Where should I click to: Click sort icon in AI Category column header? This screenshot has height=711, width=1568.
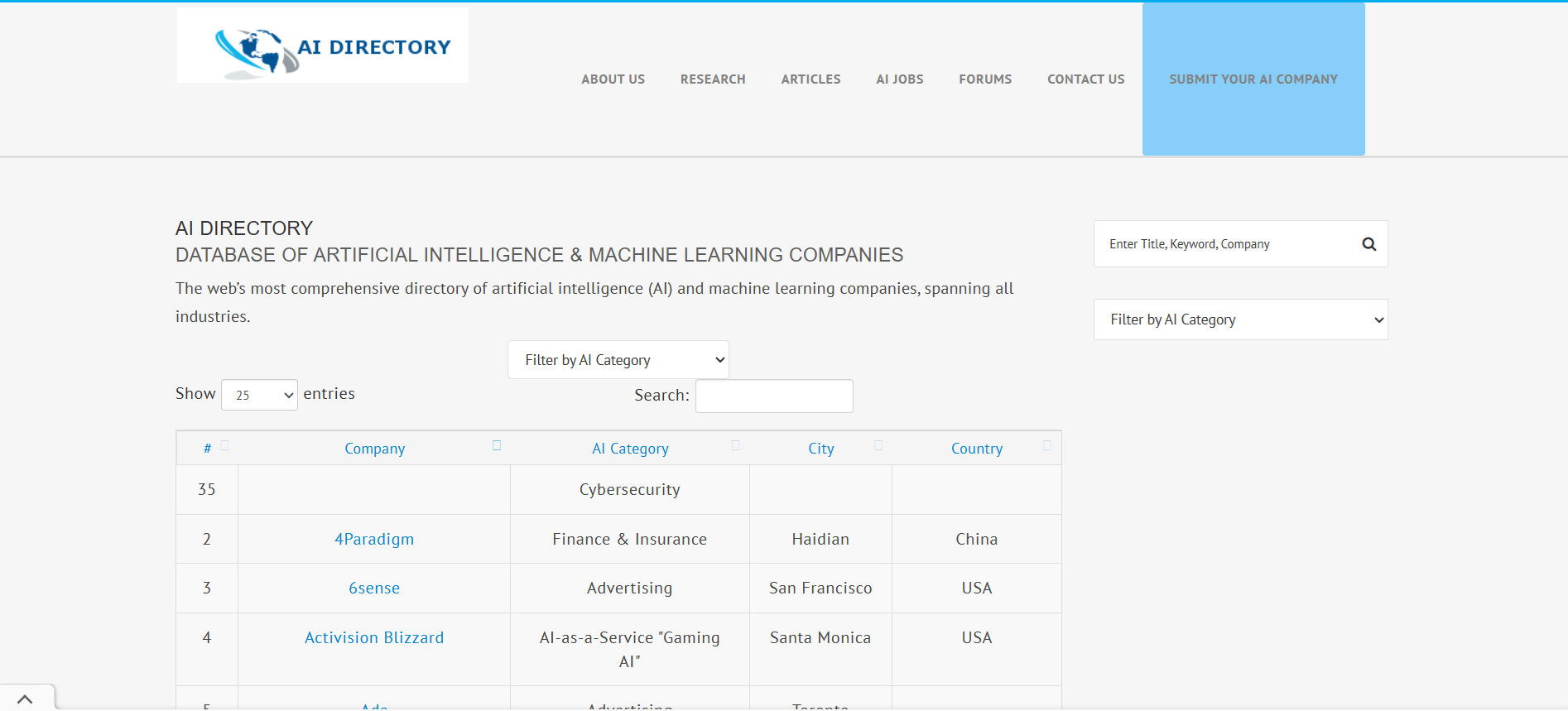point(736,445)
